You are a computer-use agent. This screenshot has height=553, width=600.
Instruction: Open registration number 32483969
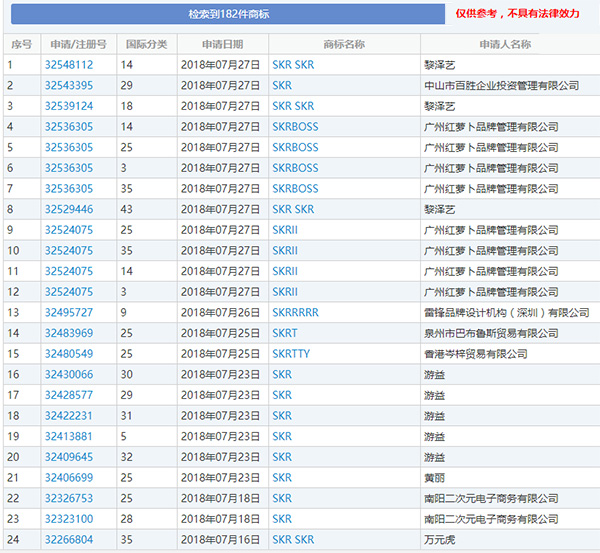[x=69, y=333]
